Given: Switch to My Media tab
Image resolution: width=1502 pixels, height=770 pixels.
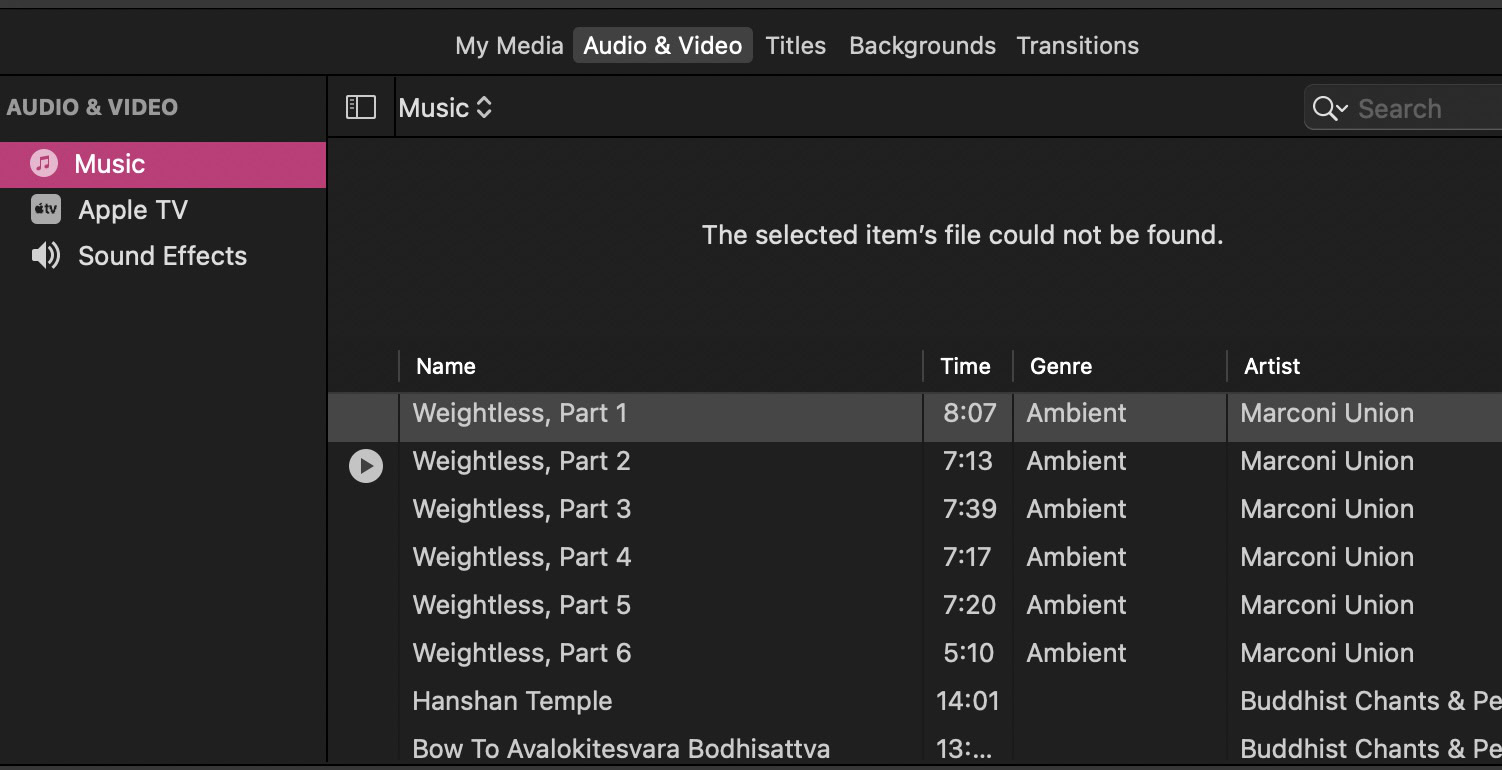Looking at the screenshot, I should [x=509, y=45].
